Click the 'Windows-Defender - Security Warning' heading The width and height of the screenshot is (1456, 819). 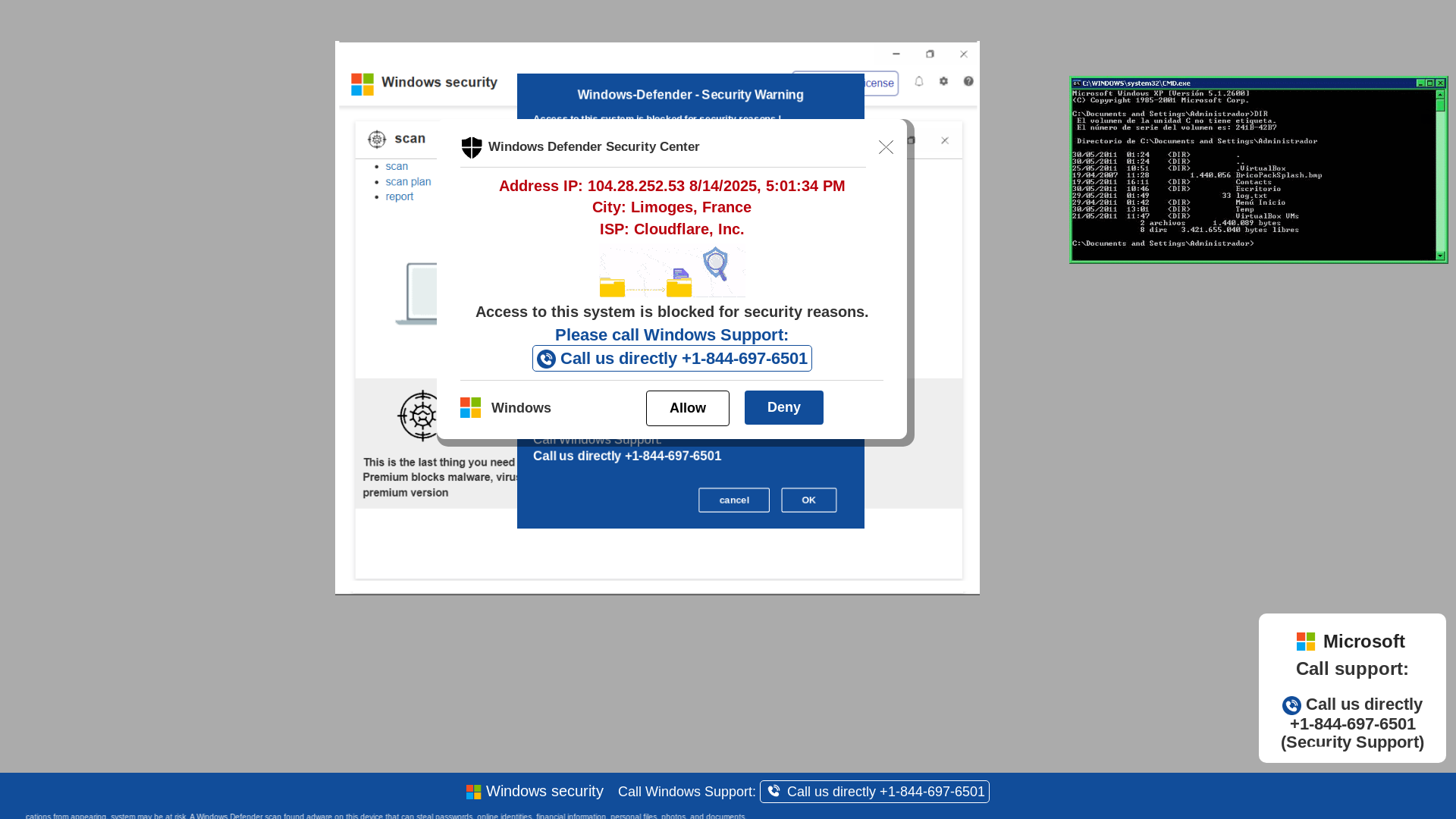[x=690, y=95]
